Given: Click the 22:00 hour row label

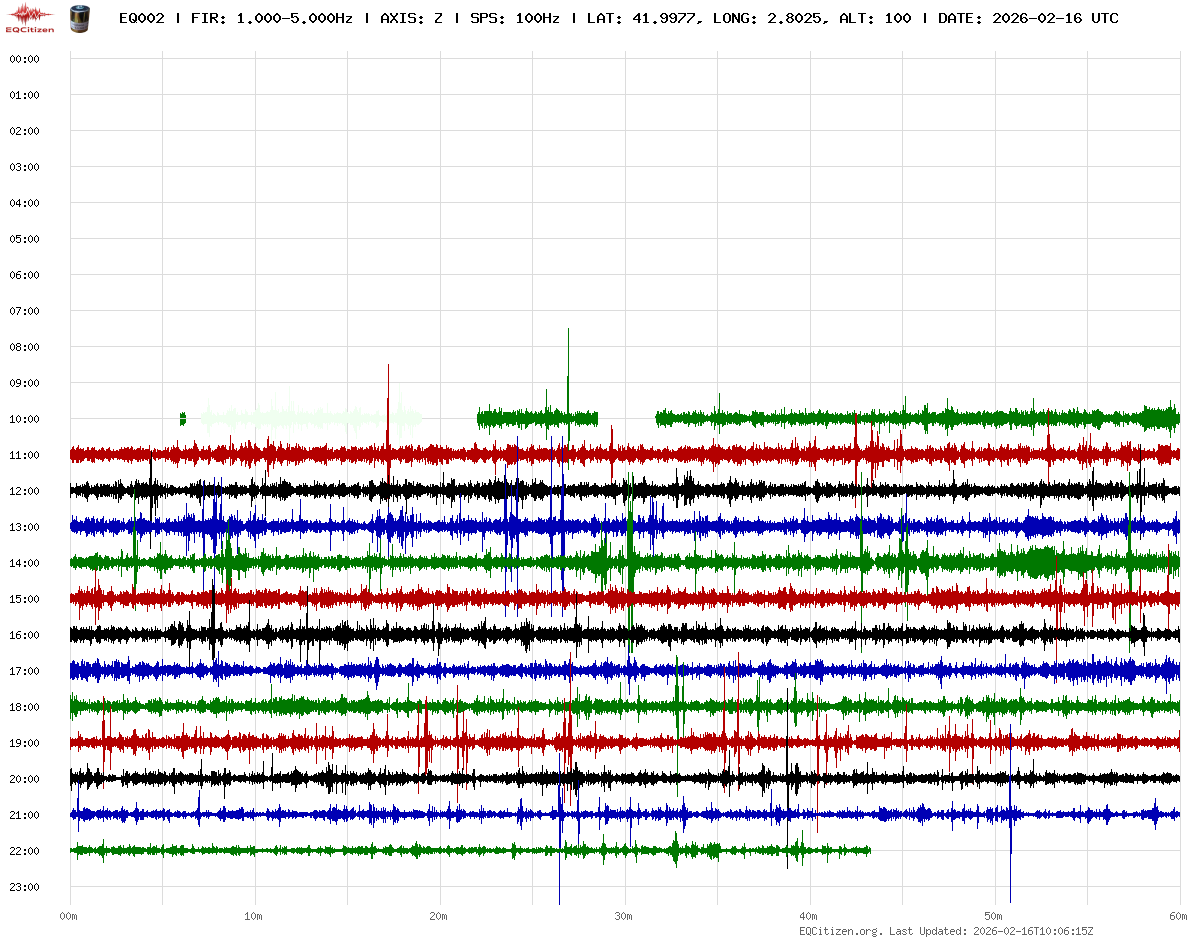Looking at the screenshot, I should pyautogui.click(x=24, y=851).
